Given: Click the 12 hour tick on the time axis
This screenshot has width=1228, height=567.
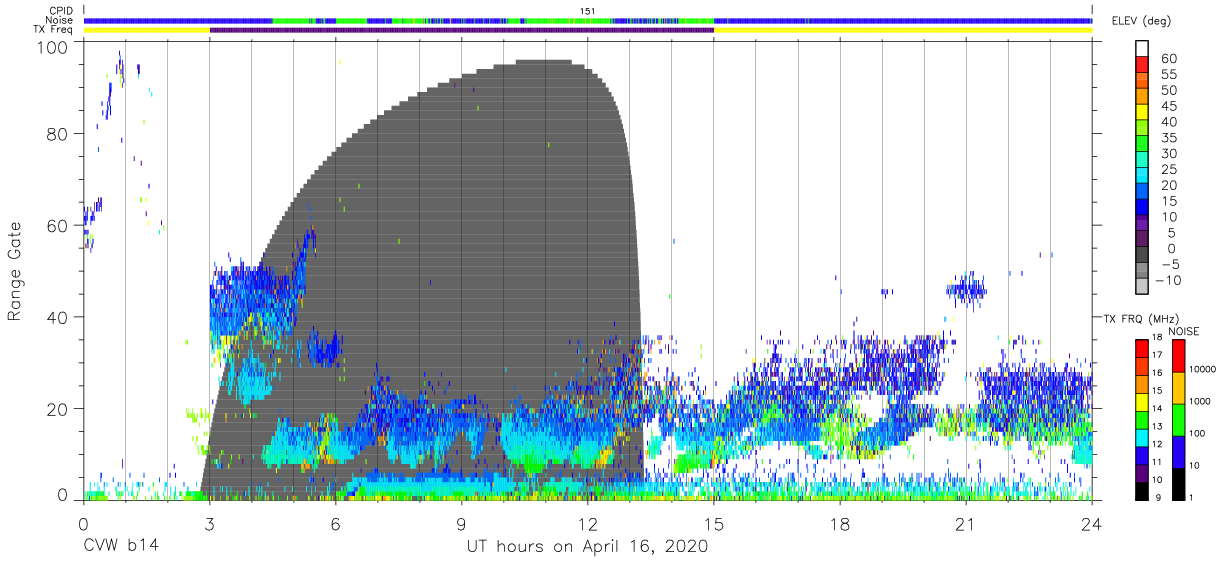Looking at the screenshot, I should [587, 525].
